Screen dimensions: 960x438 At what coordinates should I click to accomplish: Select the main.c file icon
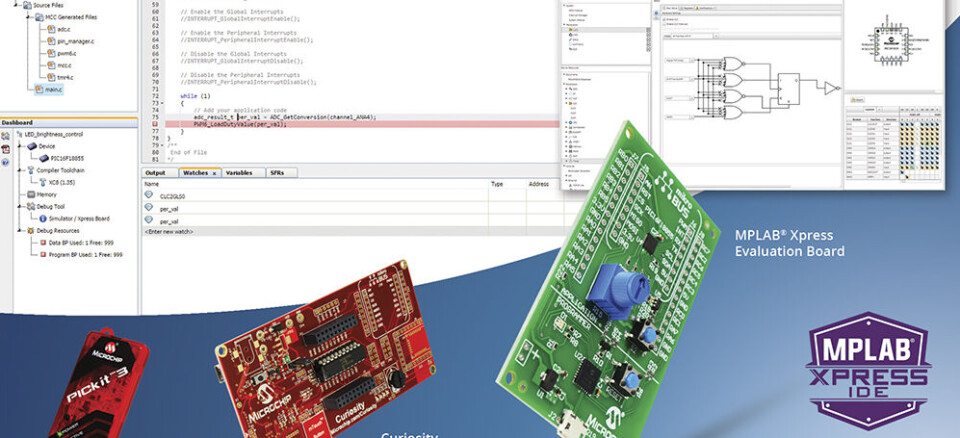coord(39,89)
